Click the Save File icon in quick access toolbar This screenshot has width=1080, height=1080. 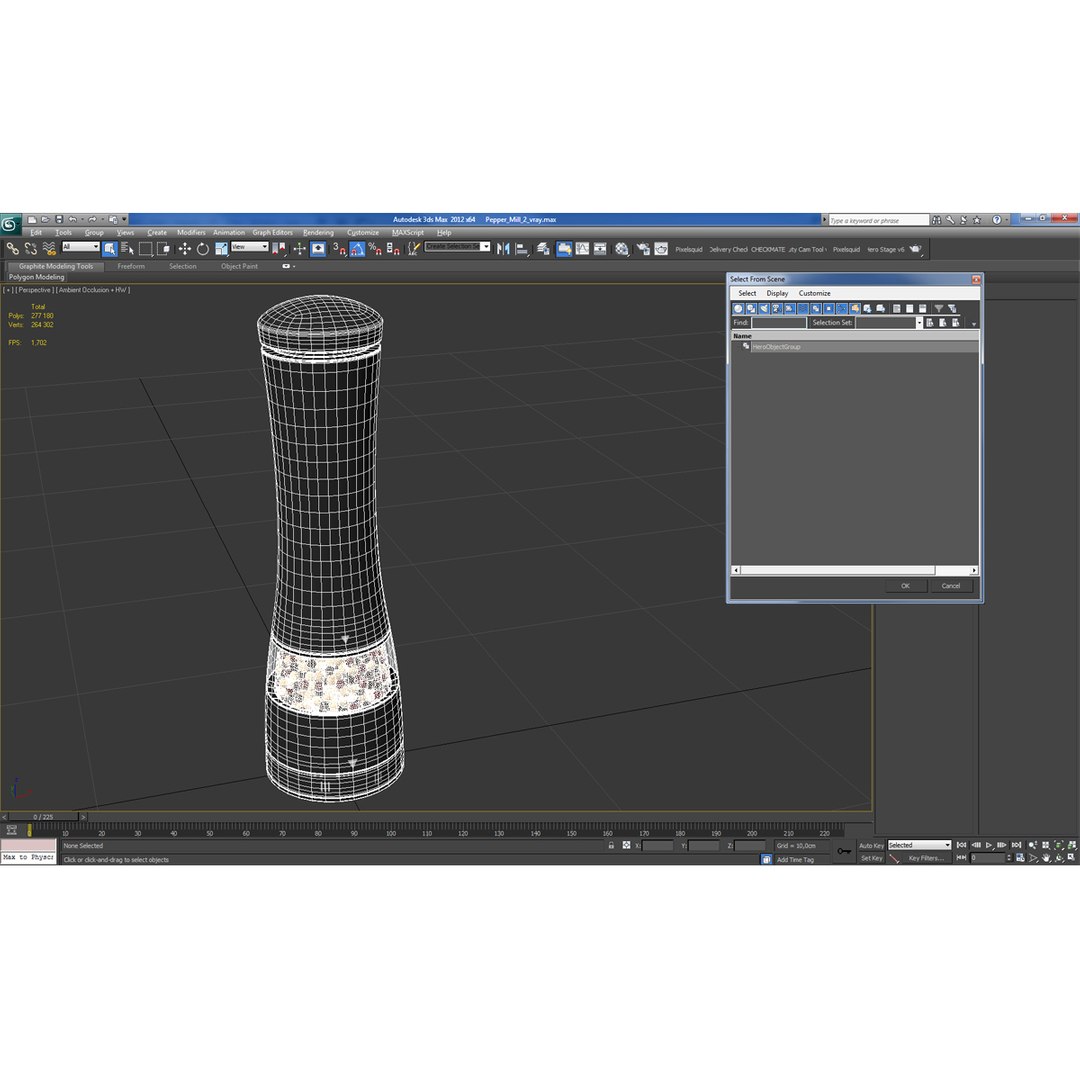pos(59,220)
